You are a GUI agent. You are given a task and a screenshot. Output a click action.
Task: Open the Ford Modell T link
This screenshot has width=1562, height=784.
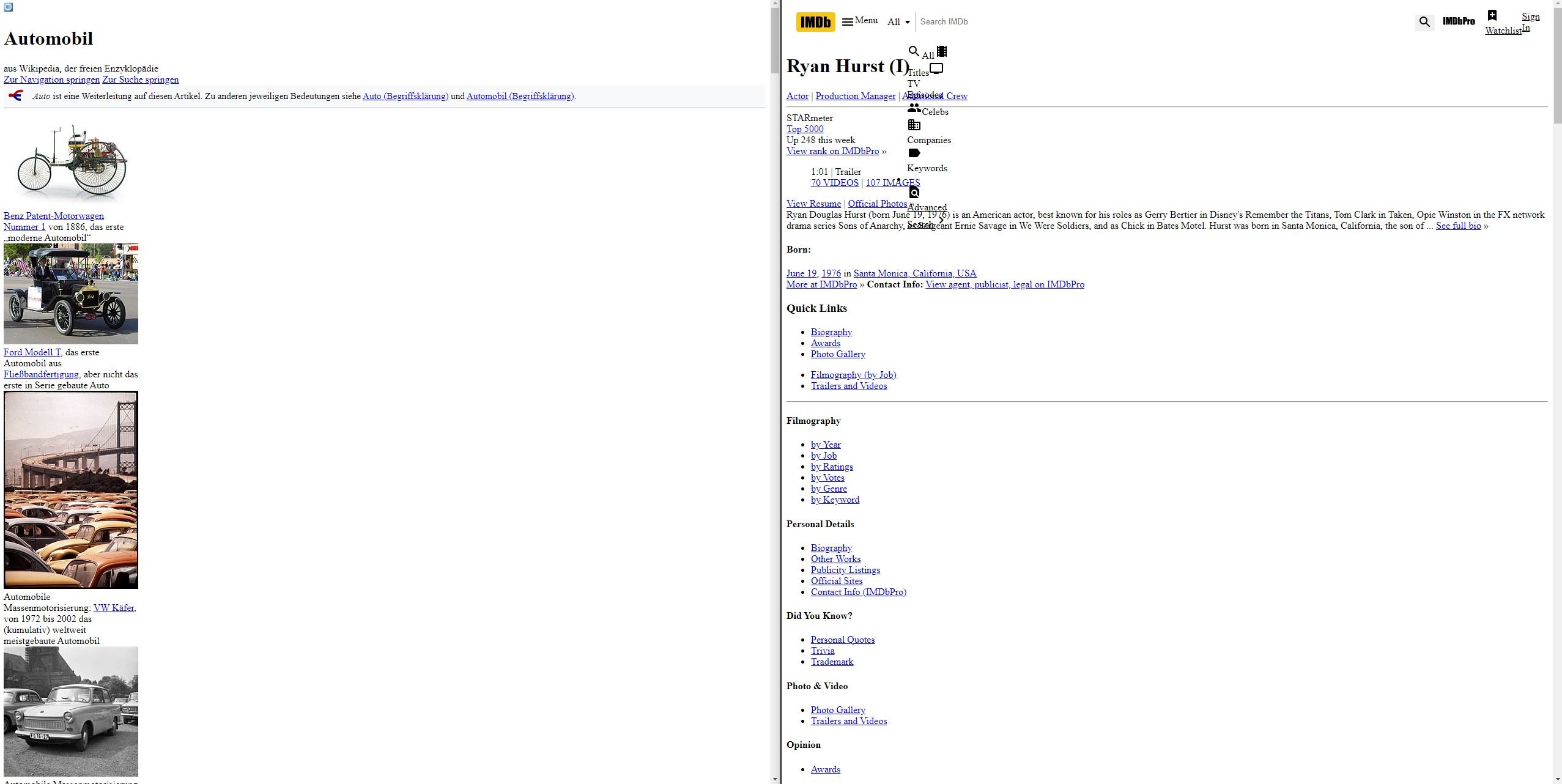click(32, 352)
